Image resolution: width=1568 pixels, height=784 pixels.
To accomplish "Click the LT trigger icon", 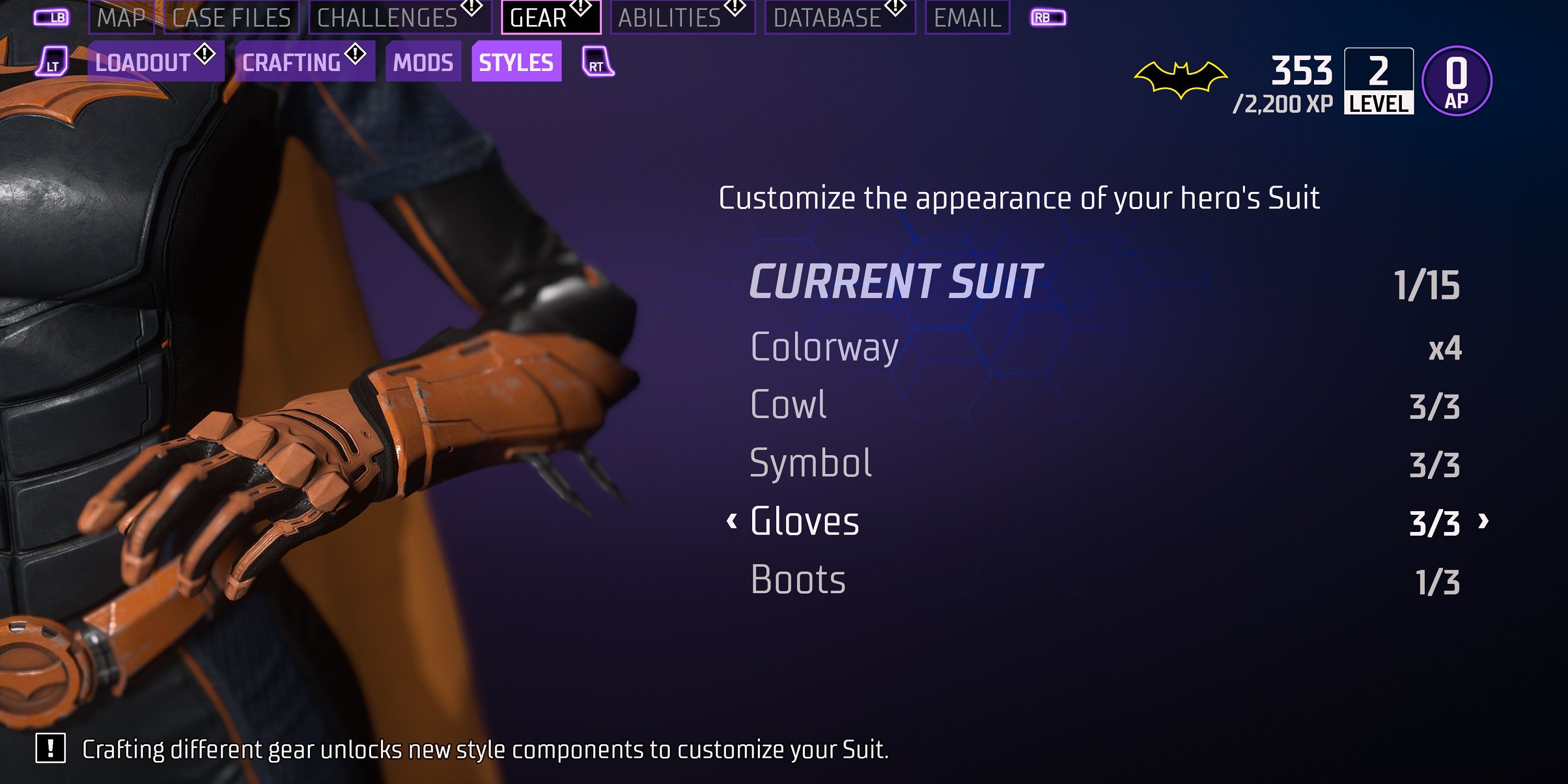I will coord(52,62).
